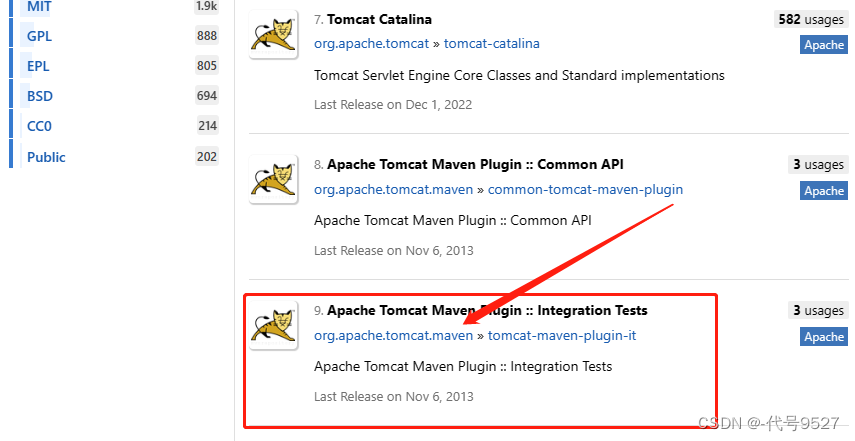Click the Common API Tomcat logo icon
The height and width of the screenshot is (441, 855).
click(273, 180)
